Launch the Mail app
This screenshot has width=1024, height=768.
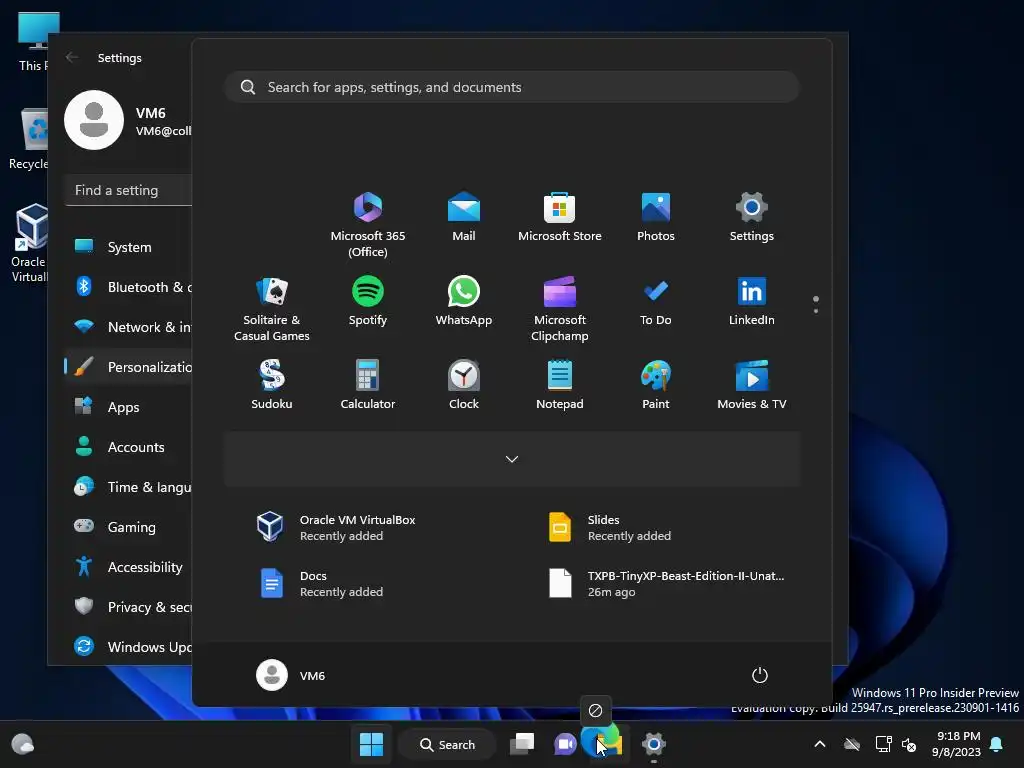point(464,217)
